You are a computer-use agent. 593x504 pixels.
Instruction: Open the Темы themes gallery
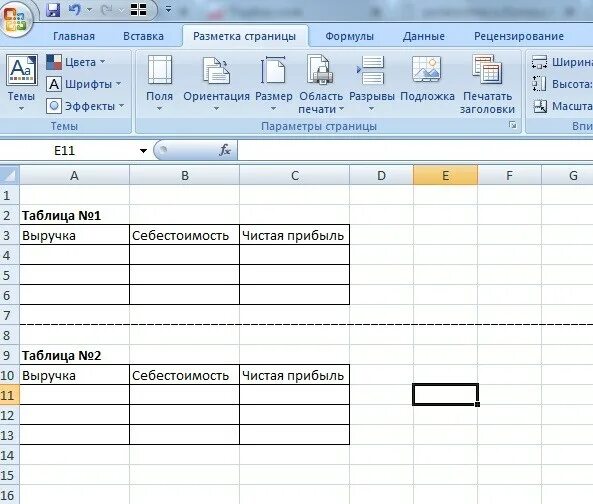(x=22, y=82)
